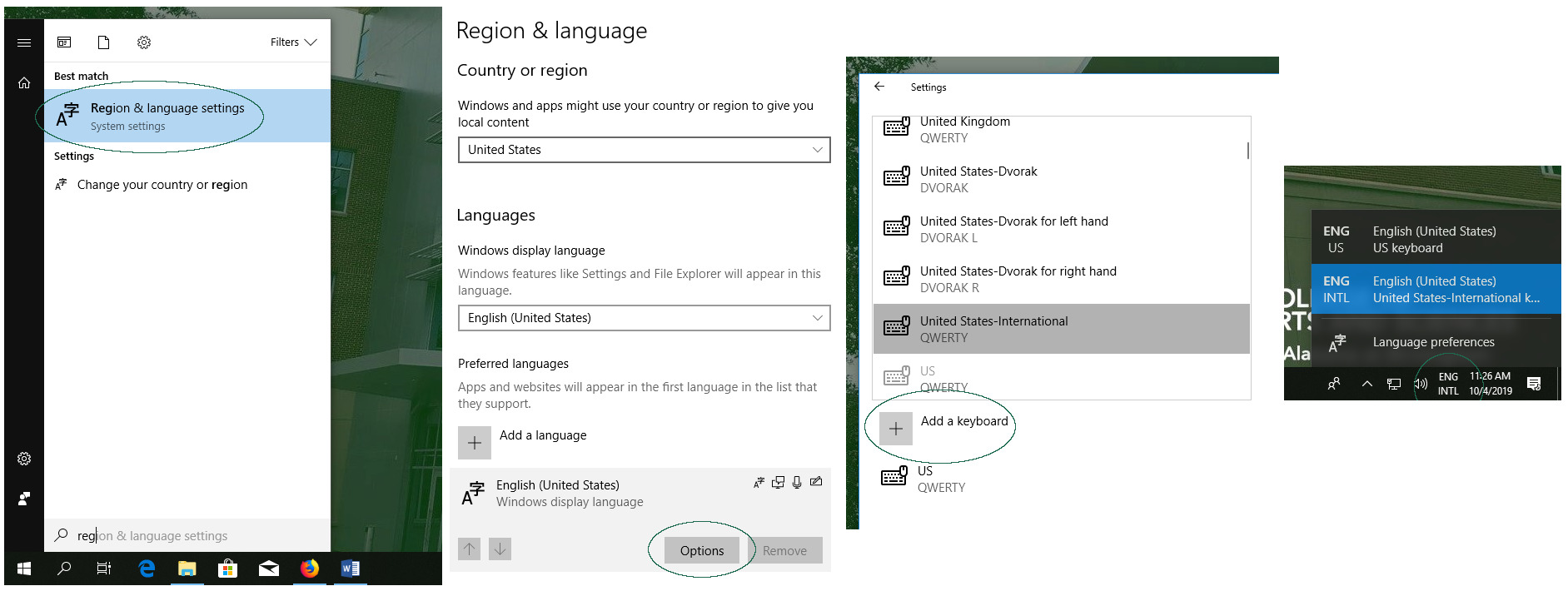Open Word from the taskbar
Screen dimensions: 1568x591
pyautogui.click(x=350, y=569)
